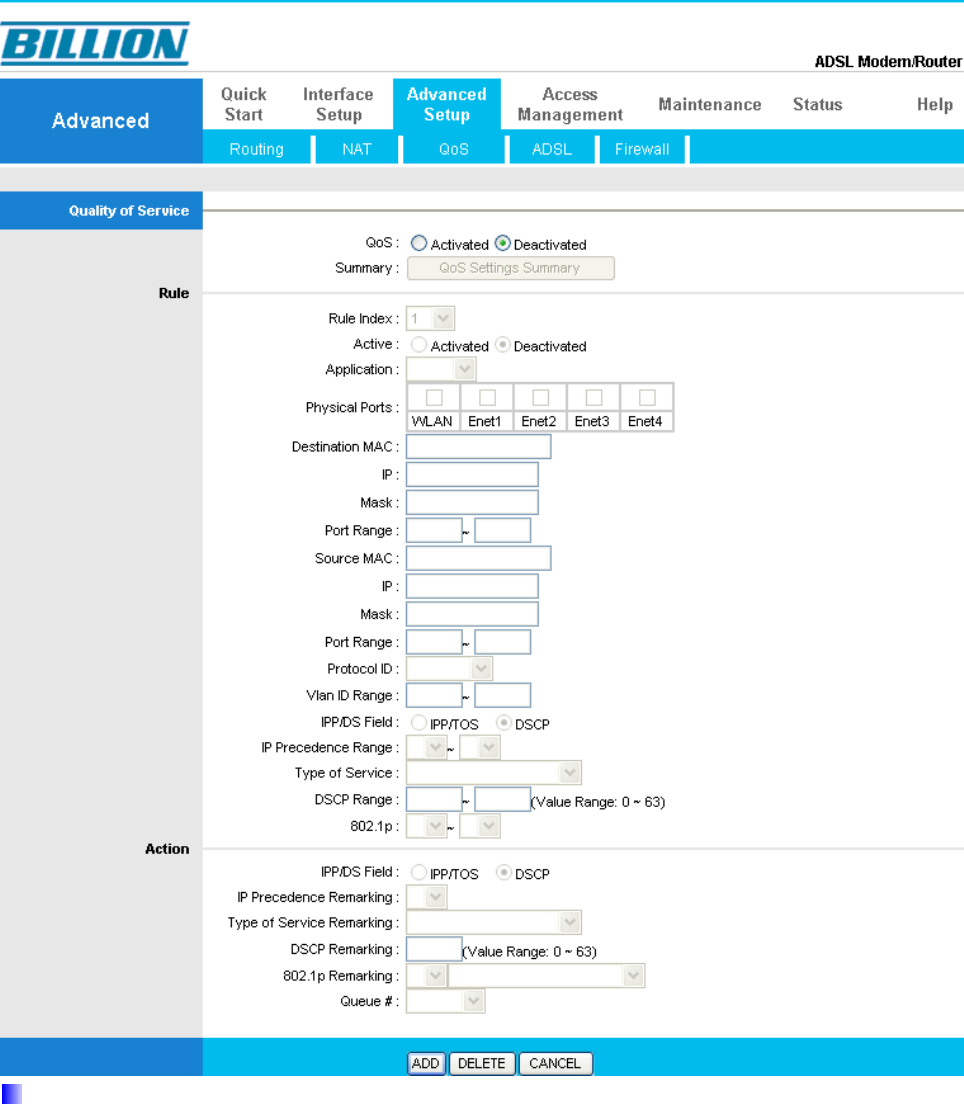This screenshot has height=1104, width=964.
Task: Check the Enet1 physical port checkbox
Action: (487, 398)
